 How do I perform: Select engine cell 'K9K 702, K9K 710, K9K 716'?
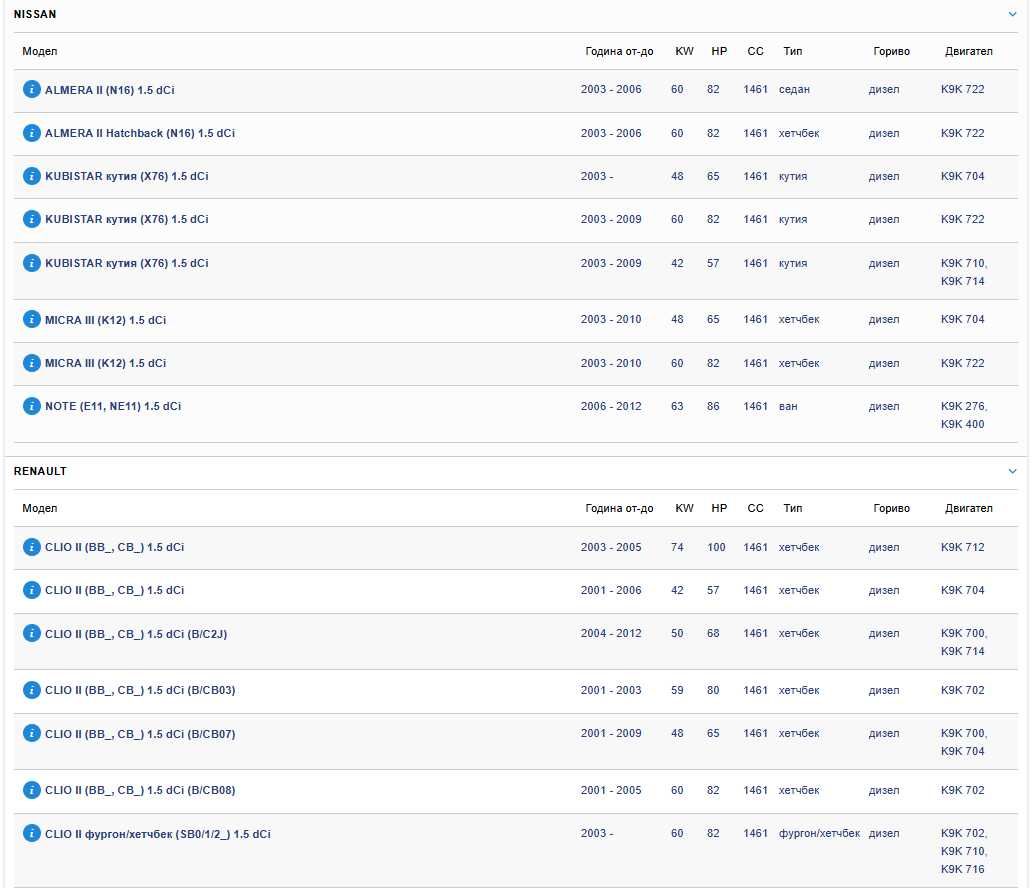tap(964, 851)
